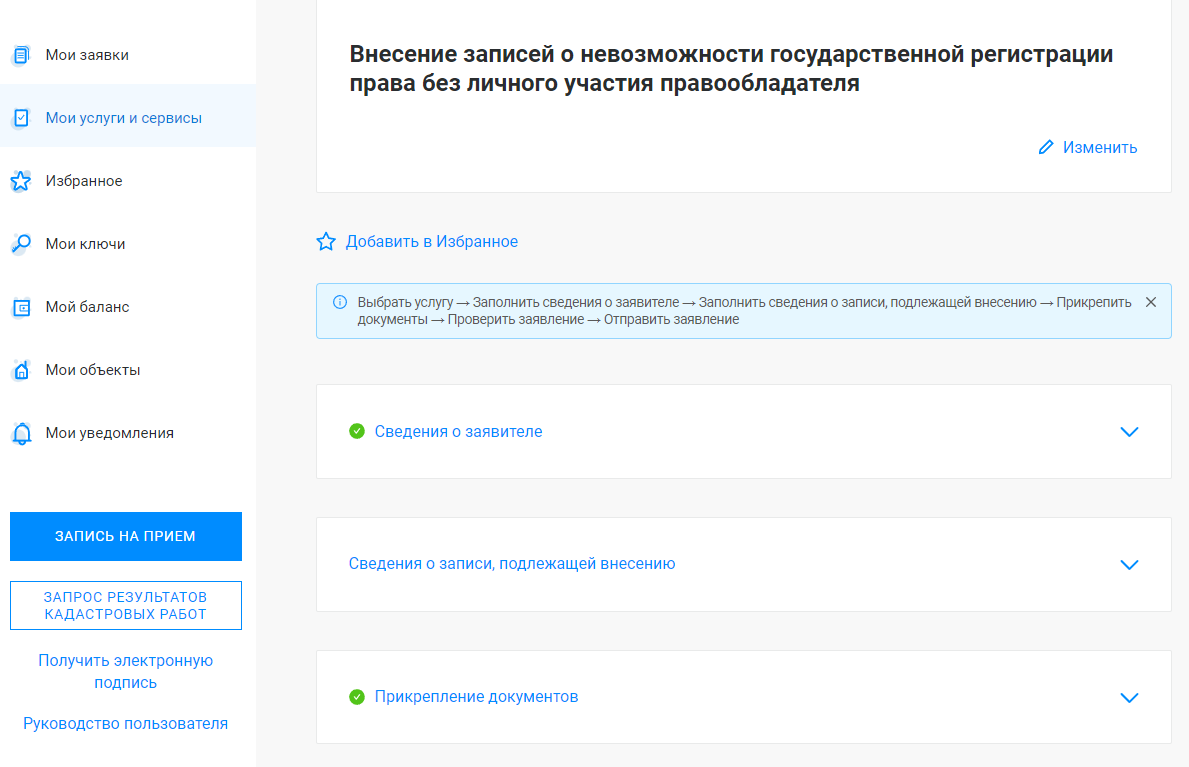Open the Мои заявки sidebar icon
The width and height of the screenshot is (1189, 767).
21,54
